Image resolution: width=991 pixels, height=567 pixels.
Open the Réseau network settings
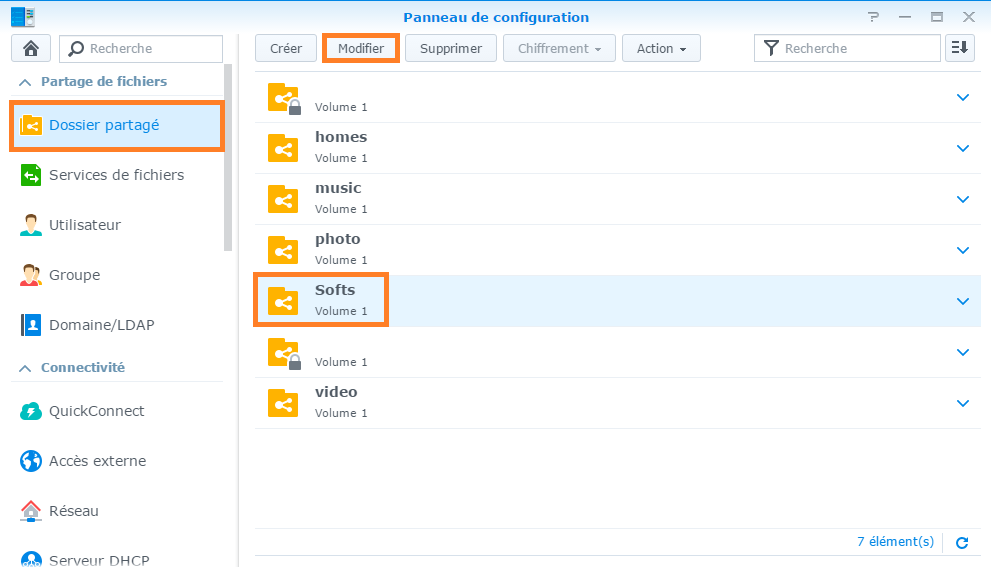pyautogui.click(x=74, y=511)
